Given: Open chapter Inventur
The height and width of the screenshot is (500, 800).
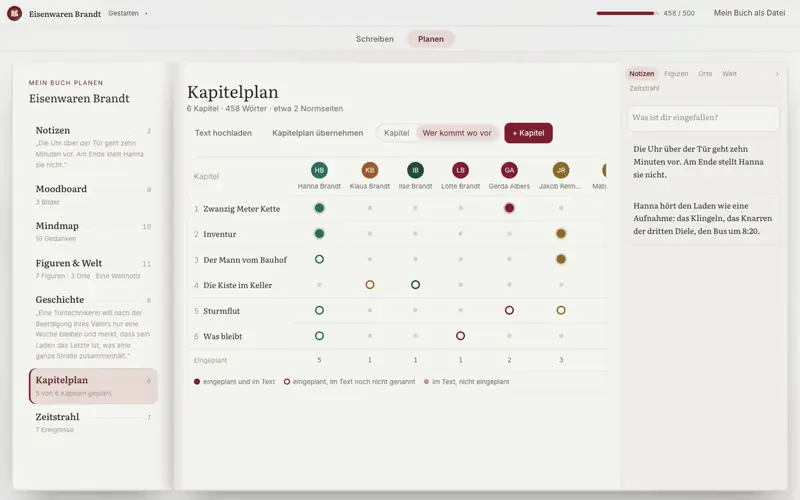Looking at the screenshot, I should 219,234.
